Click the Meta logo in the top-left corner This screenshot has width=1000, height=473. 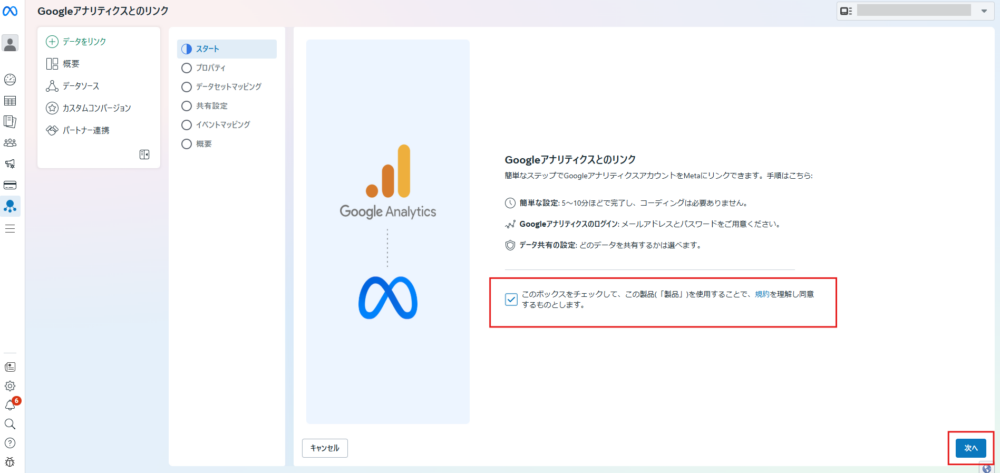click(10, 11)
